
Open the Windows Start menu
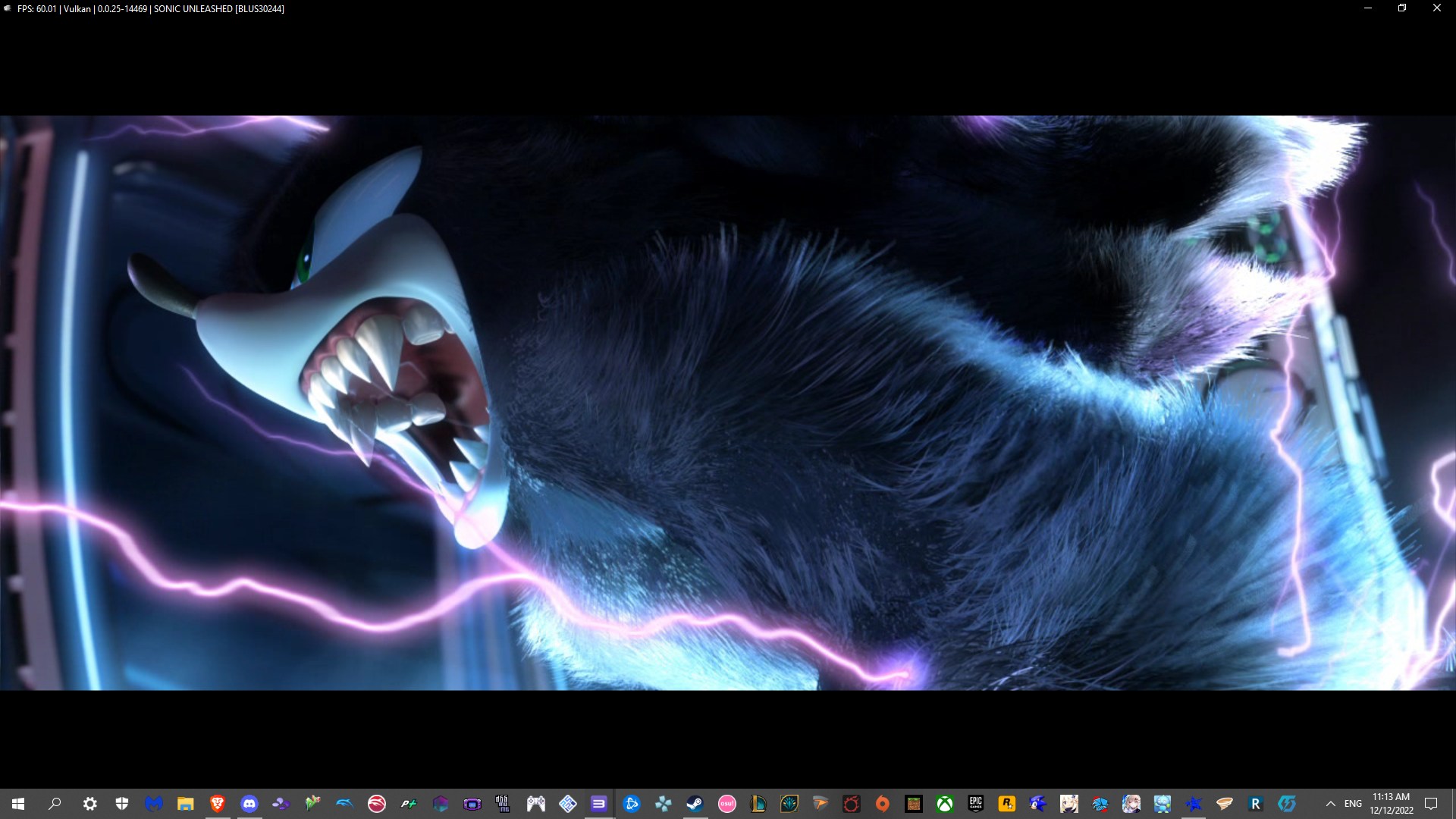tap(18, 804)
